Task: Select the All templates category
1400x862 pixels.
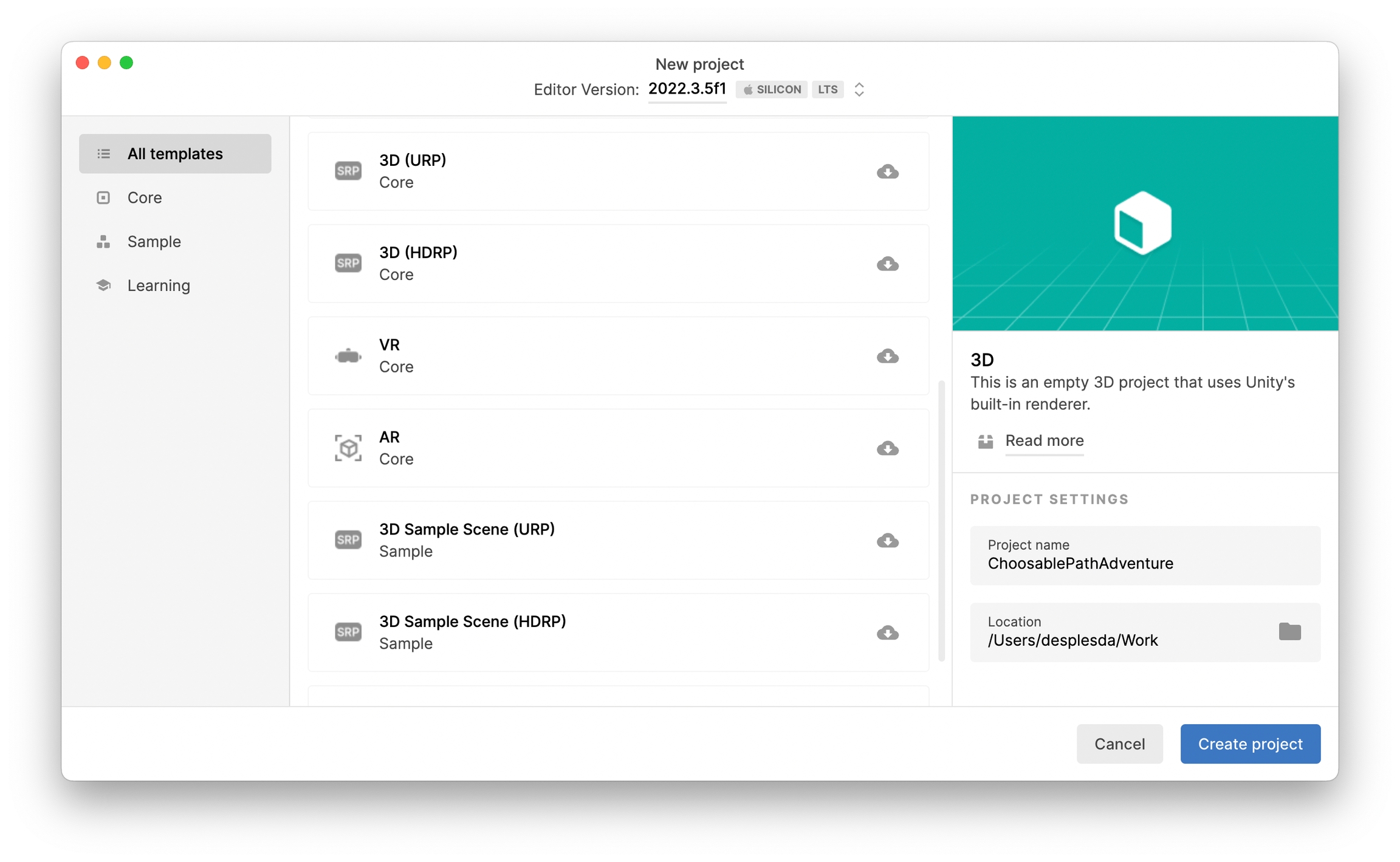Action: (175, 154)
